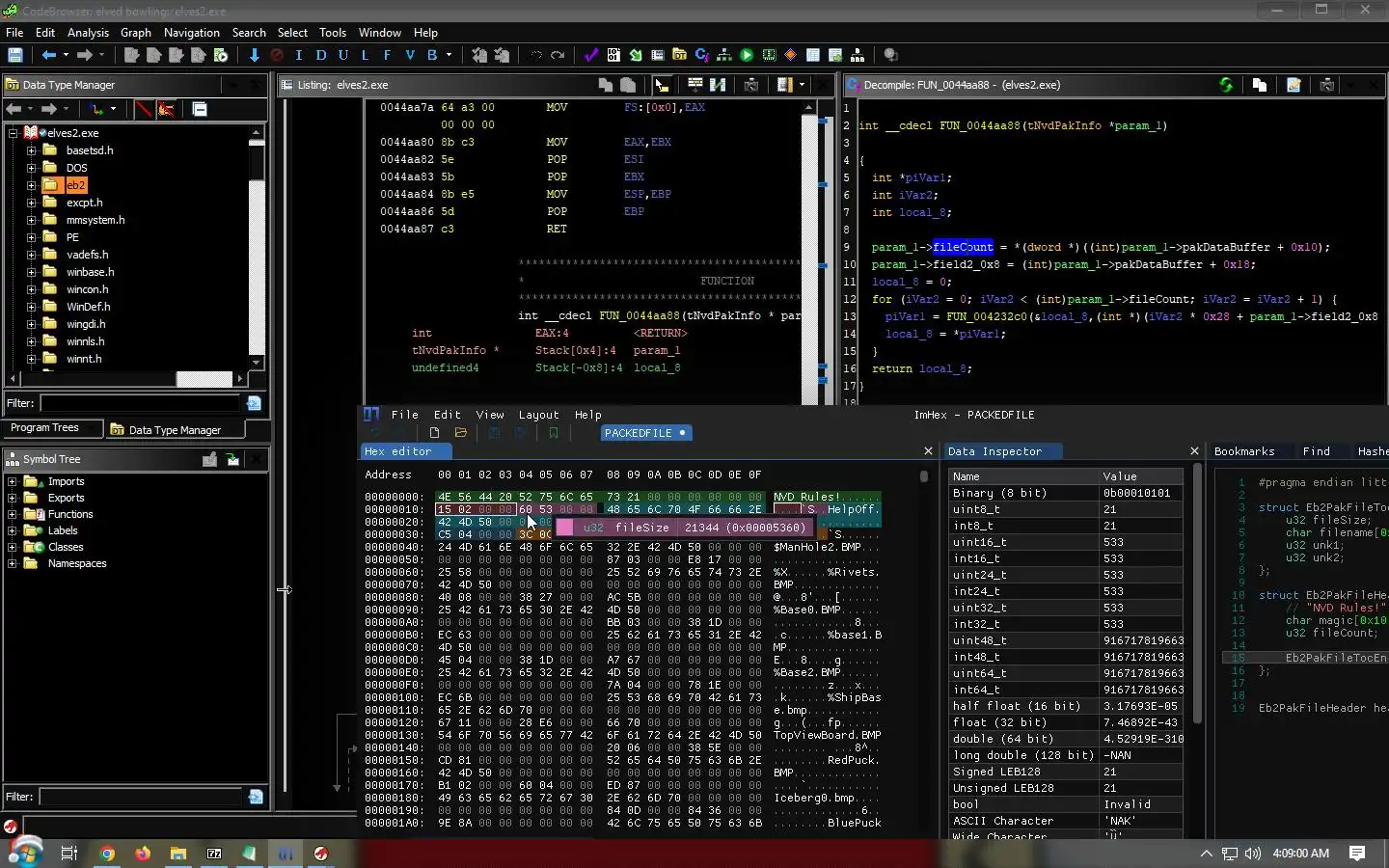Select the Classes item in Symbol Tree
This screenshot has width=1389, height=868.
coord(66,547)
